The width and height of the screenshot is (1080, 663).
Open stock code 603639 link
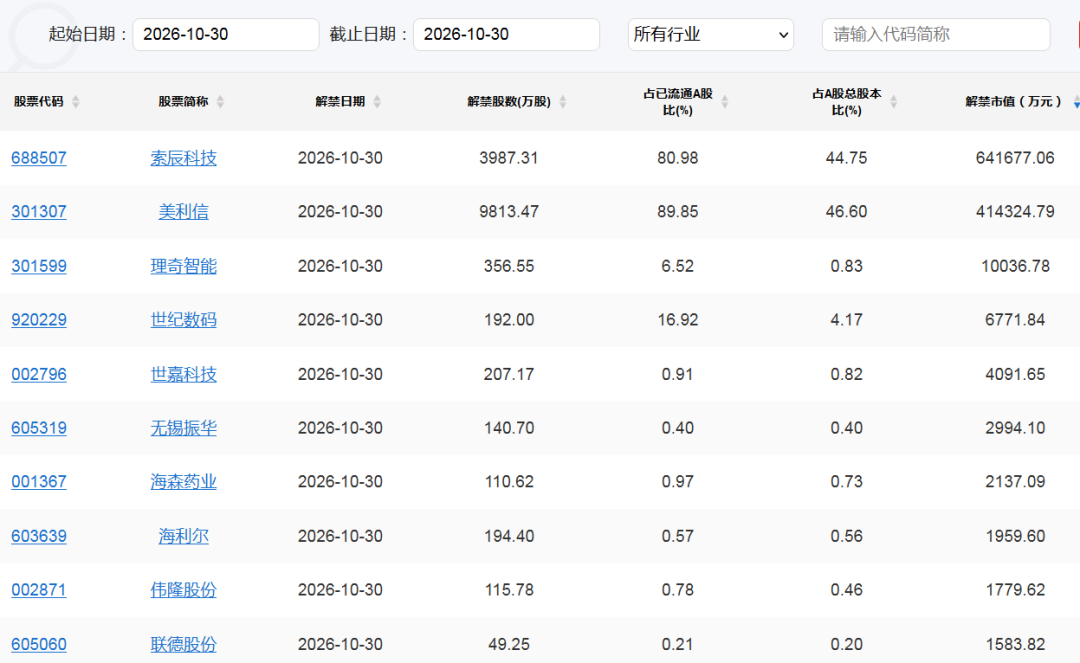click(39, 536)
